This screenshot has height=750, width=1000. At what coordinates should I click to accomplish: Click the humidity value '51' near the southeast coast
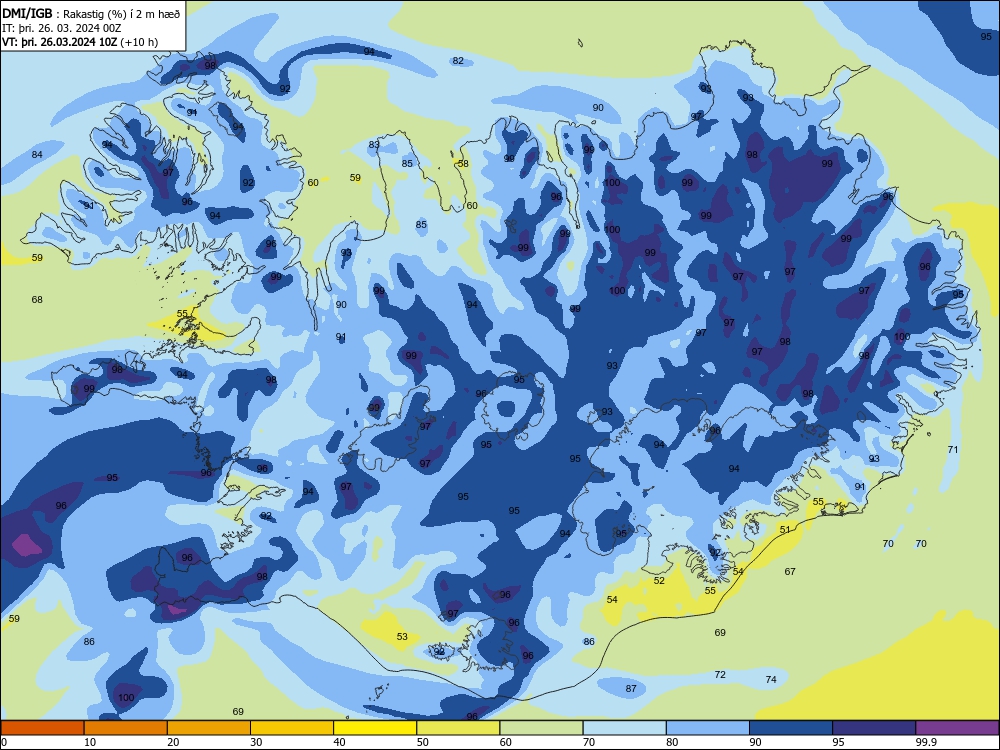[x=785, y=529]
